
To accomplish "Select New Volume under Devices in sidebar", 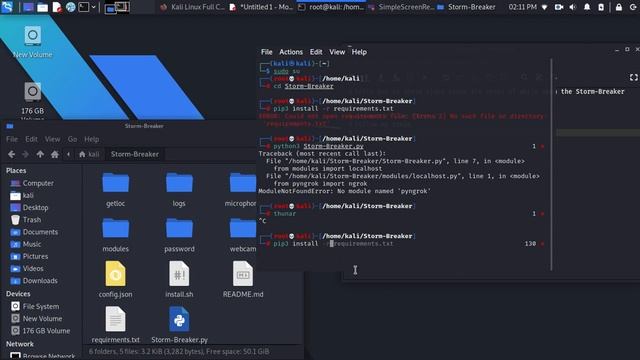I will coord(42,319).
